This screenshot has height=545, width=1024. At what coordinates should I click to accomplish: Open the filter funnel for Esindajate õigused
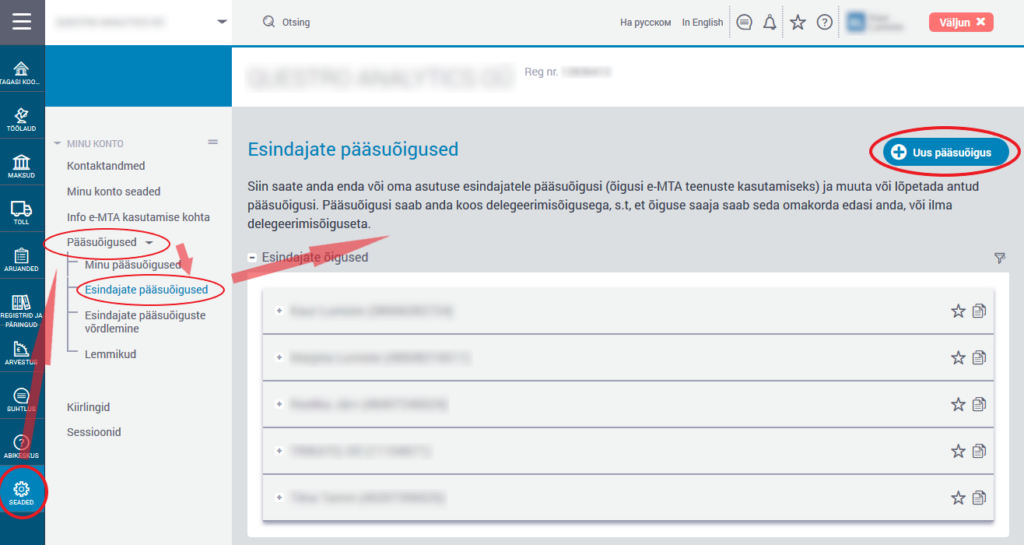[x=1000, y=258]
